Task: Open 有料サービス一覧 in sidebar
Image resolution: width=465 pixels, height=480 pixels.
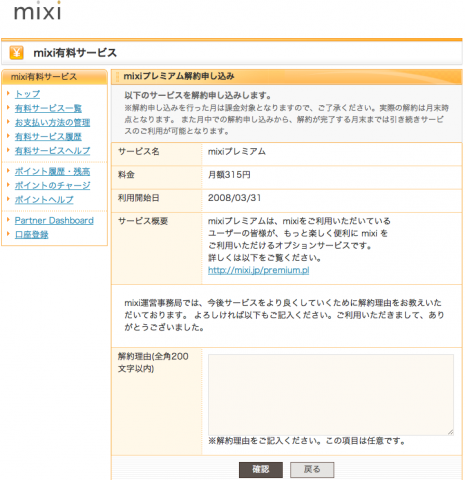Action: 48,108
